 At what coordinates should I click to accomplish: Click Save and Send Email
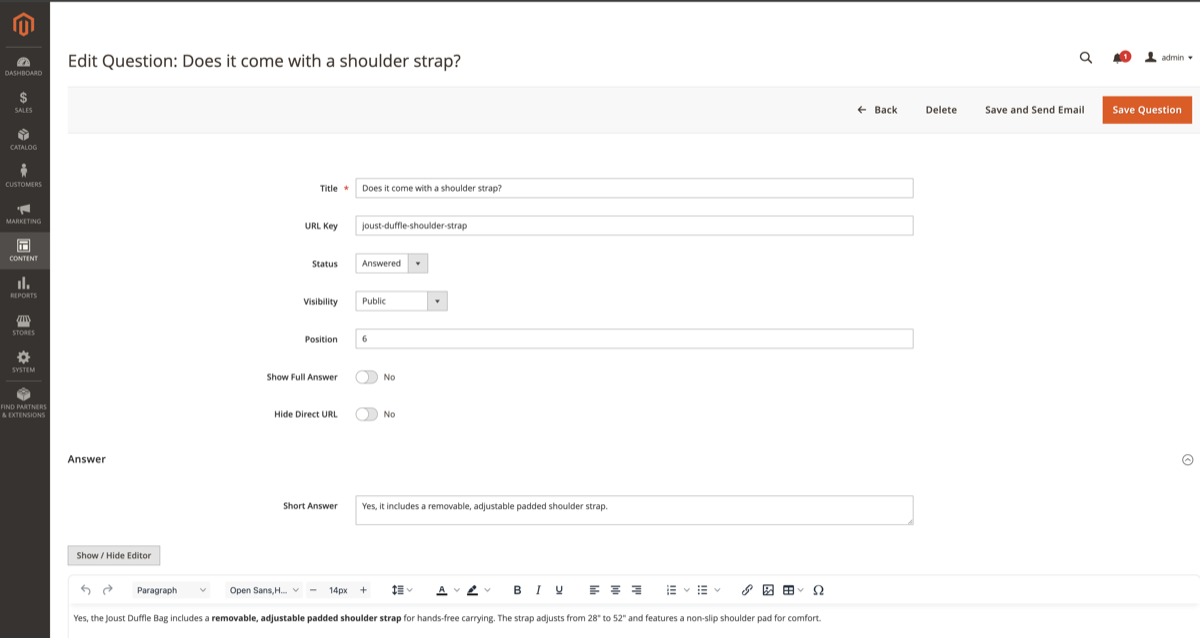point(1034,110)
